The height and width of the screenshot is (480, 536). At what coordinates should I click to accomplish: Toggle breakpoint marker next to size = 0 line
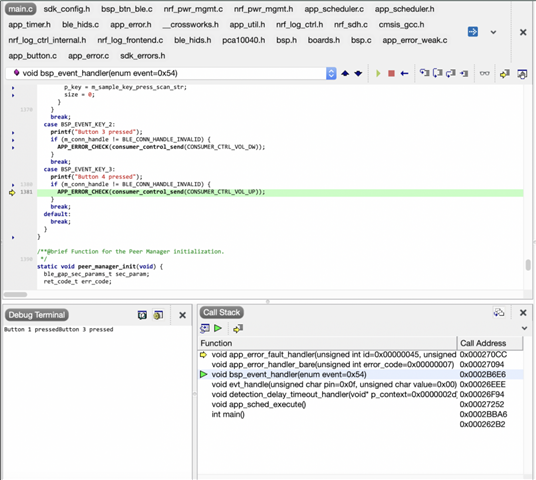point(13,95)
